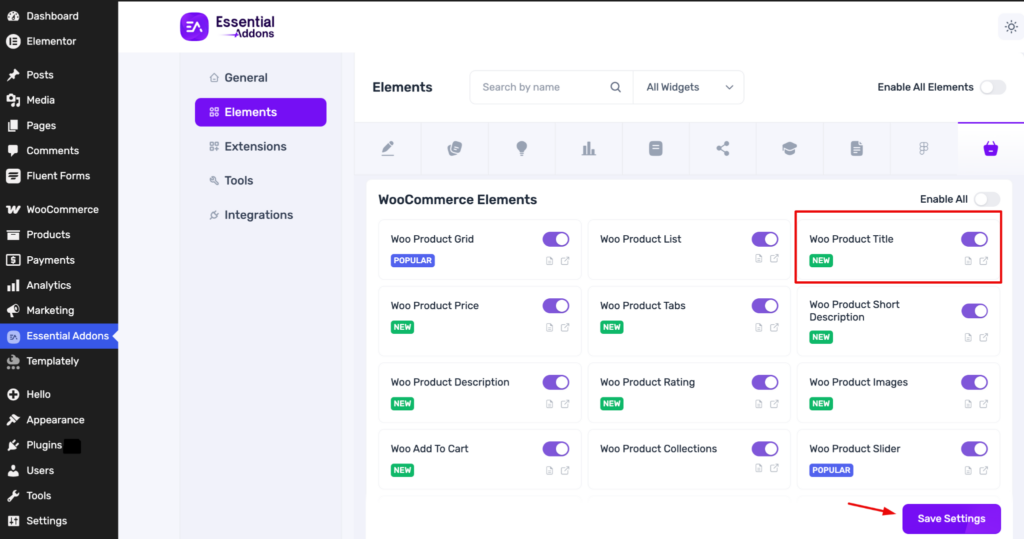The width and height of the screenshot is (1024, 539).
Task: Disable Woo Product Slider toggle
Action: click(x=974, y=449)
